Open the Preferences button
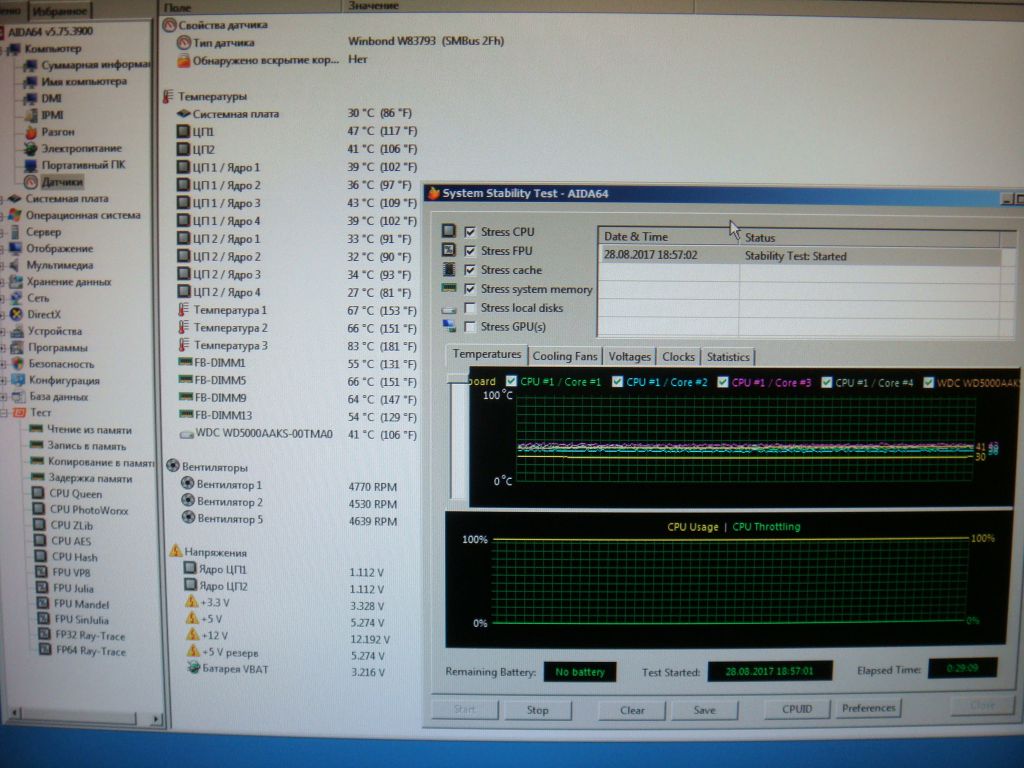Image resolution: width=1024 pixels, height=768 pixels. pyautogui.click(x=868, y=708)
